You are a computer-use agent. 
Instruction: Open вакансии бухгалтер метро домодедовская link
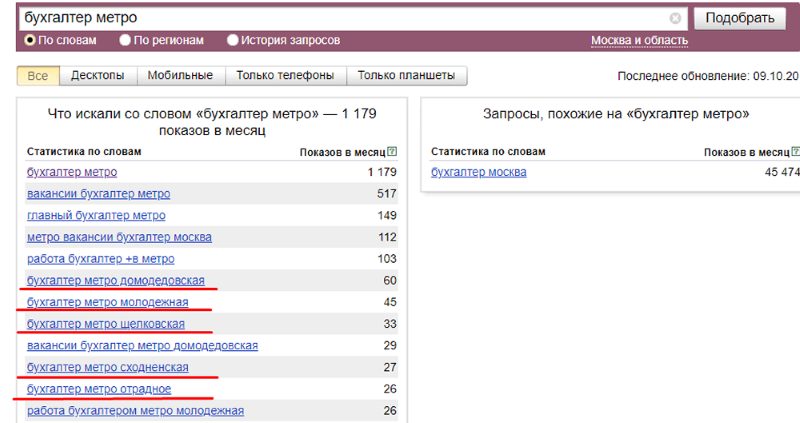142,345
